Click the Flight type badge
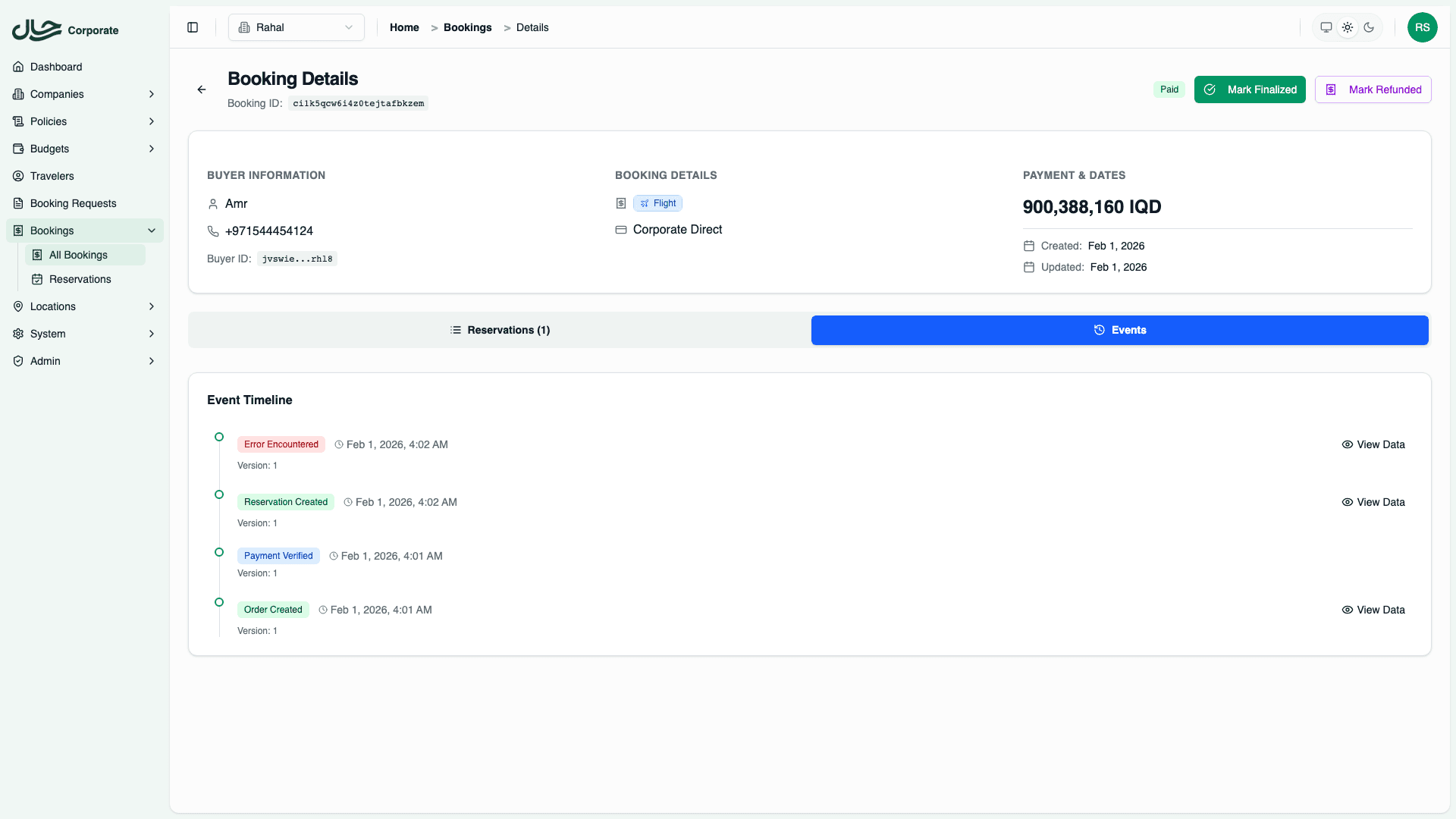The height and width of the screenshot is (819, 1456). click(x=657, y=203)
